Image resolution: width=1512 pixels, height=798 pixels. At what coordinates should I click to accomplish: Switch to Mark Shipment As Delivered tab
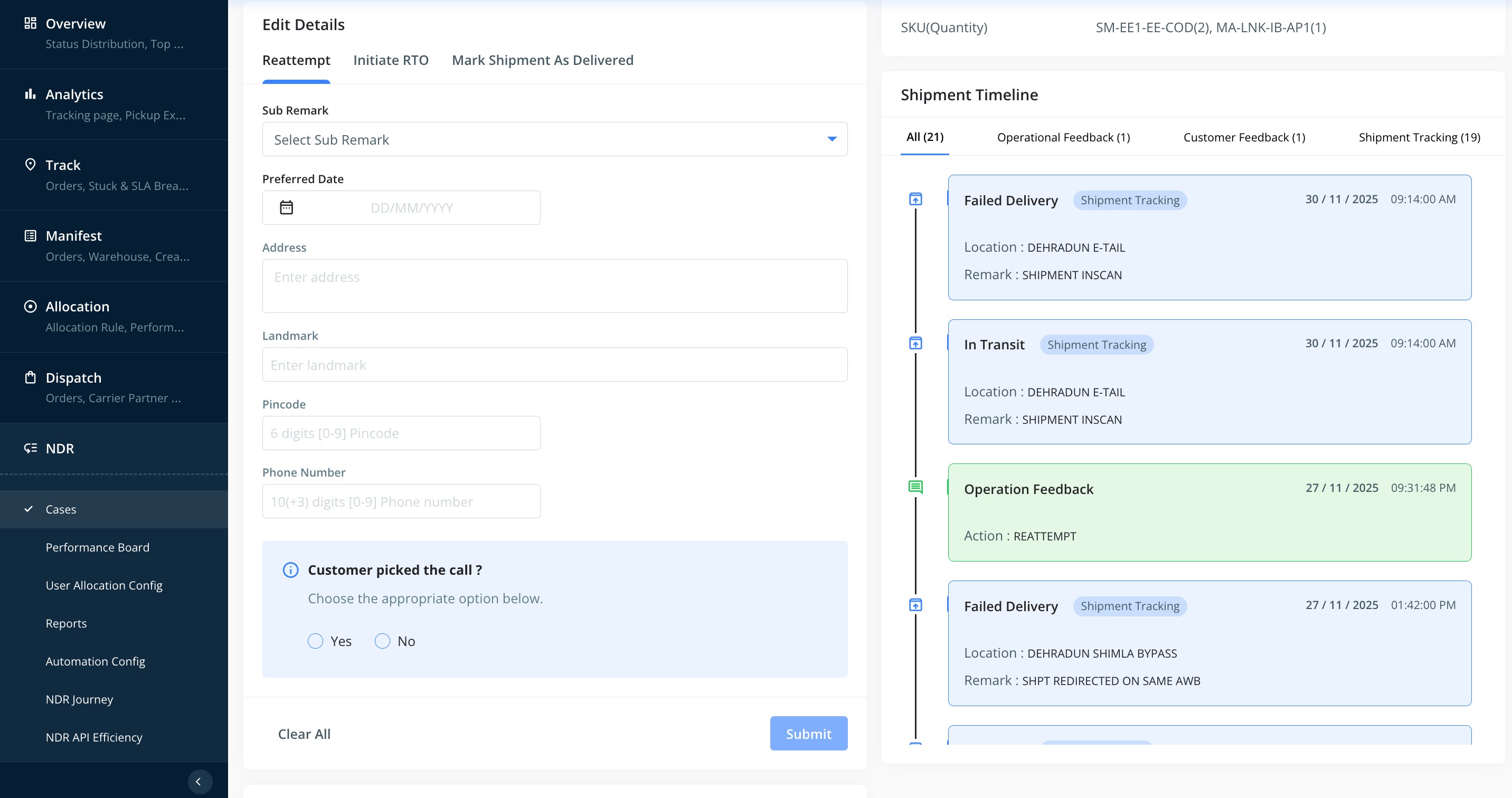coord(542,61)
